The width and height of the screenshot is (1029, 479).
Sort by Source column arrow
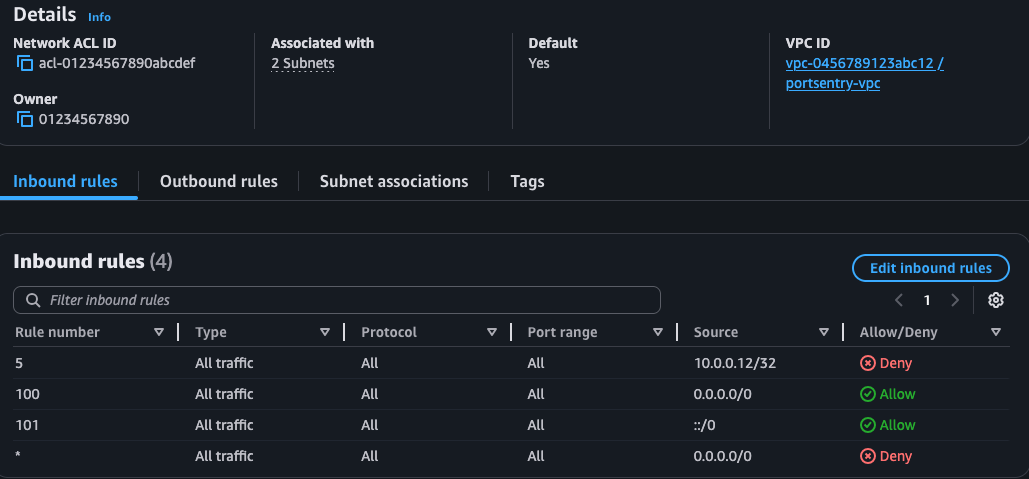823,332
